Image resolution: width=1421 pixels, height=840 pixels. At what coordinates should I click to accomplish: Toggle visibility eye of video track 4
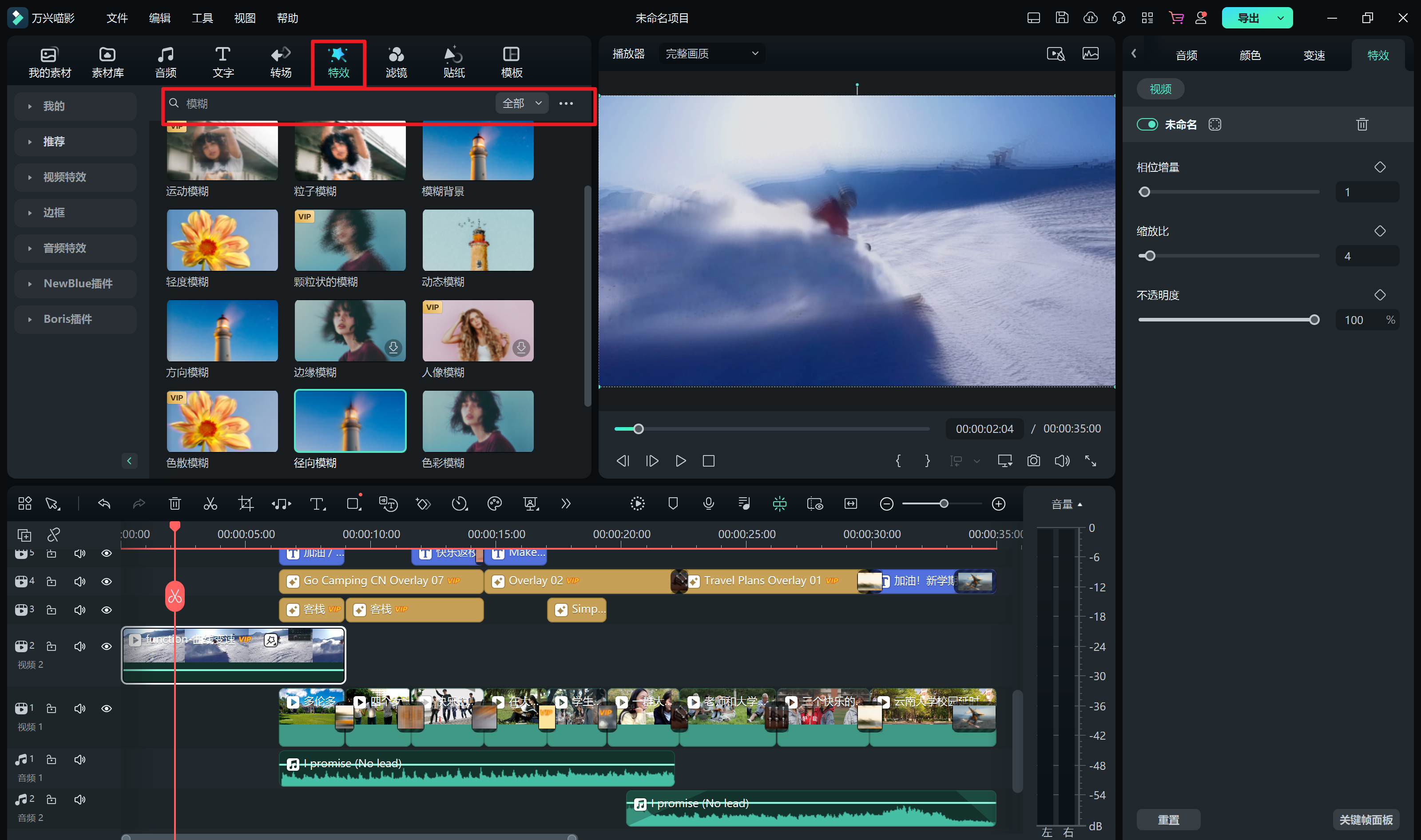[107, 581]
